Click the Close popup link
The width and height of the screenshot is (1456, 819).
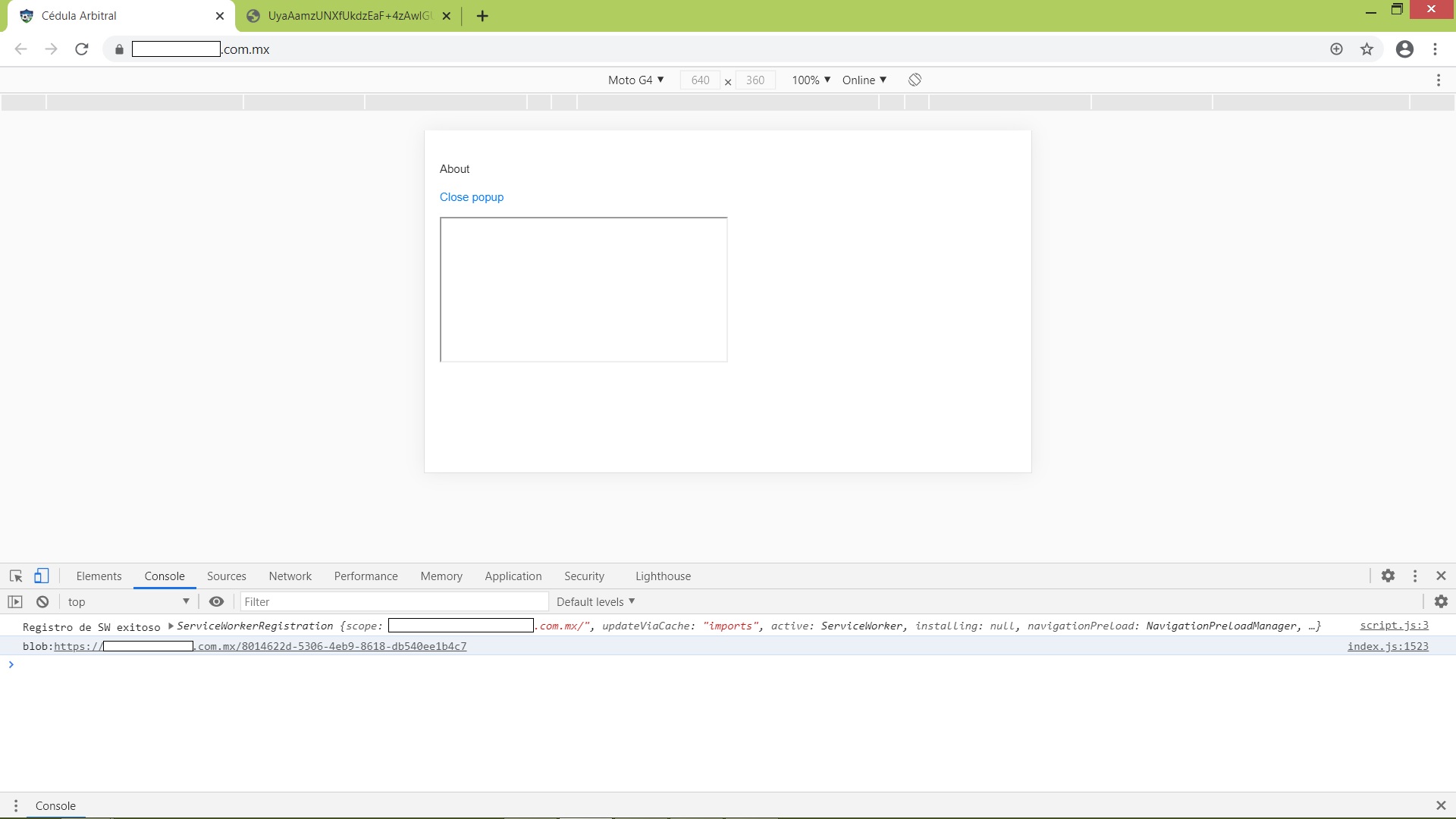pos(472,196)
